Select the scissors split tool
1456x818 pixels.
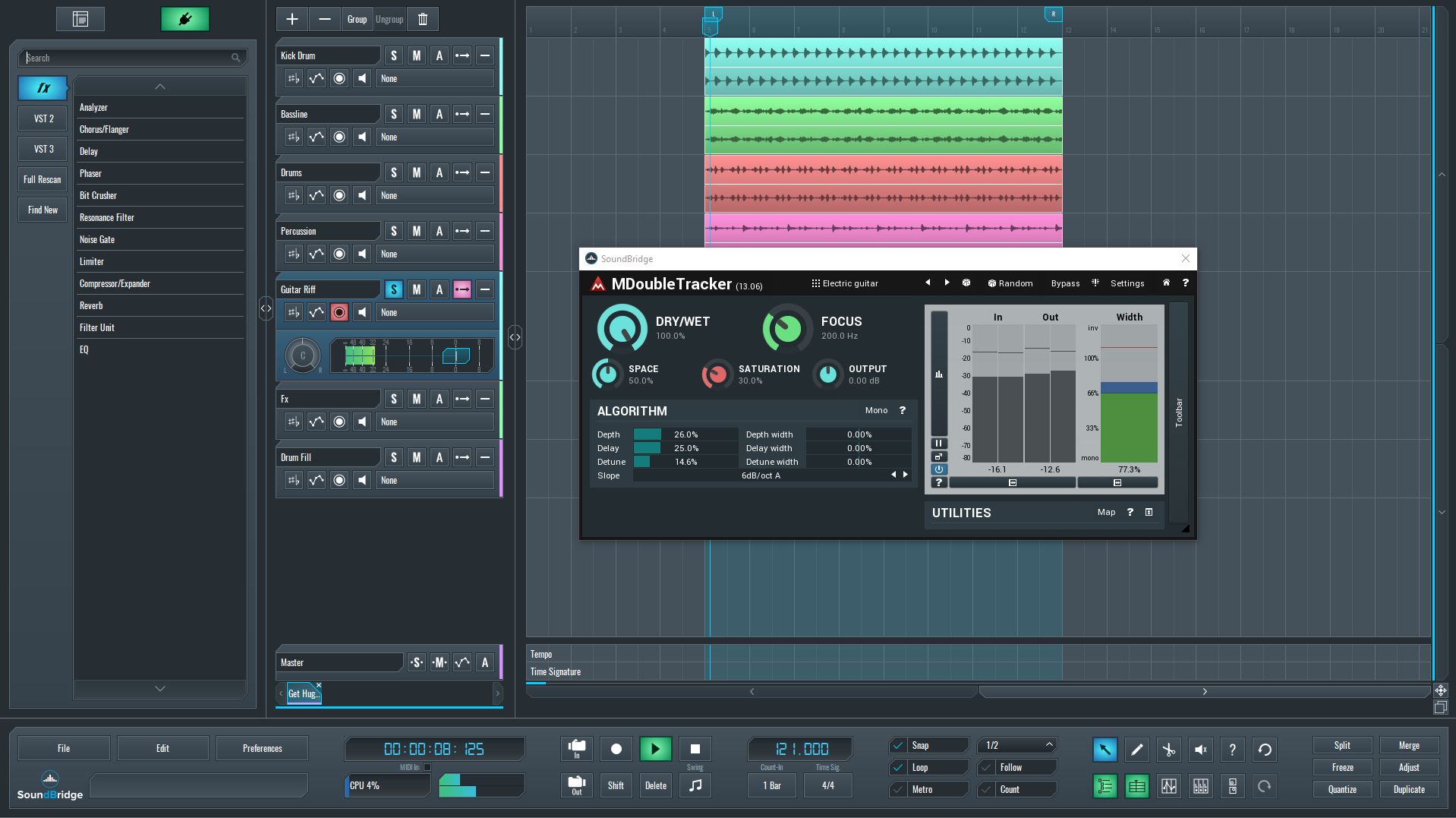[1168, 750]
